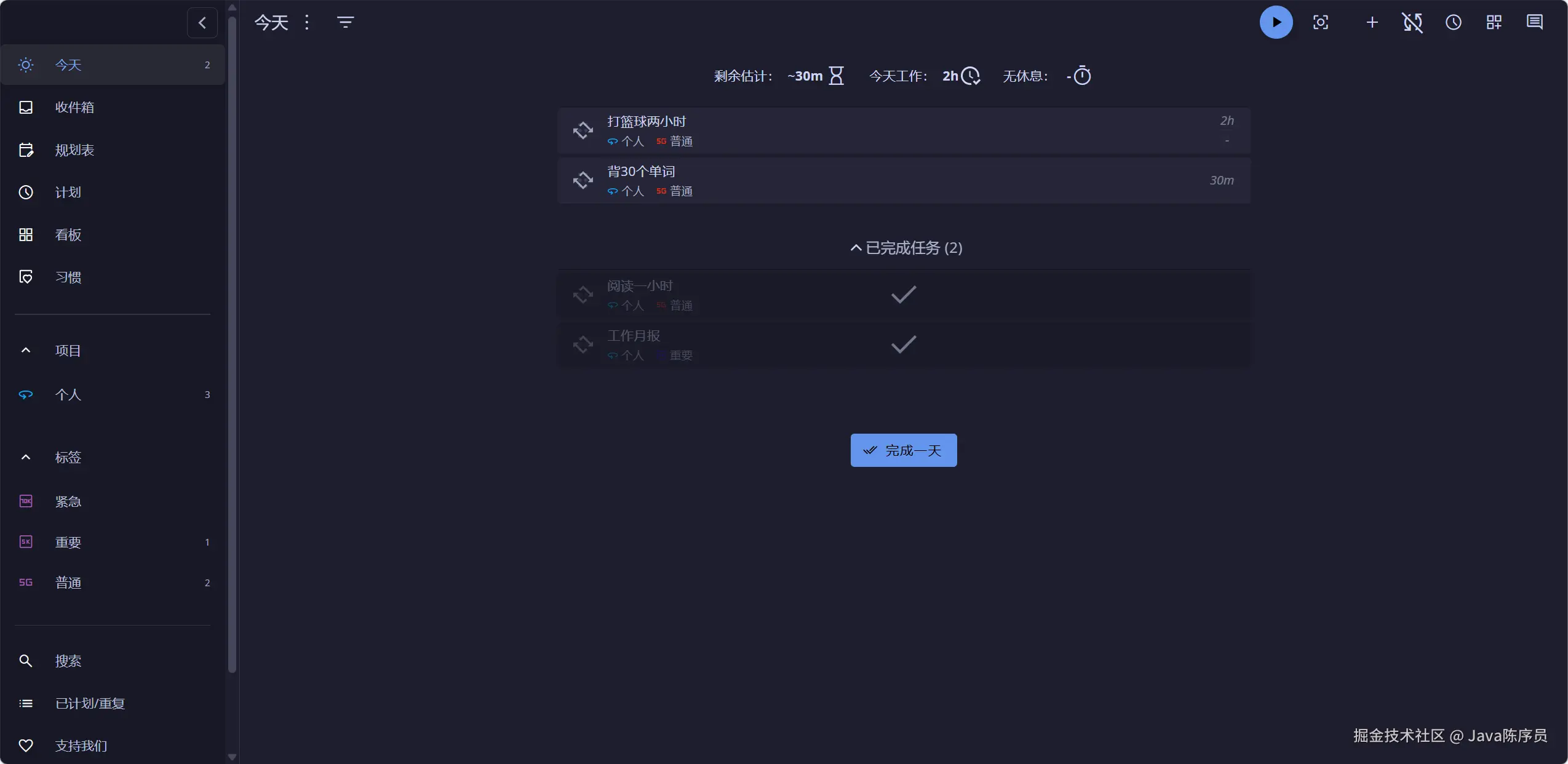The width and height of the screenshot is (1568, 764).
Task: Open the filter icon next to 今天 title
Action: [x=345, y=23]
